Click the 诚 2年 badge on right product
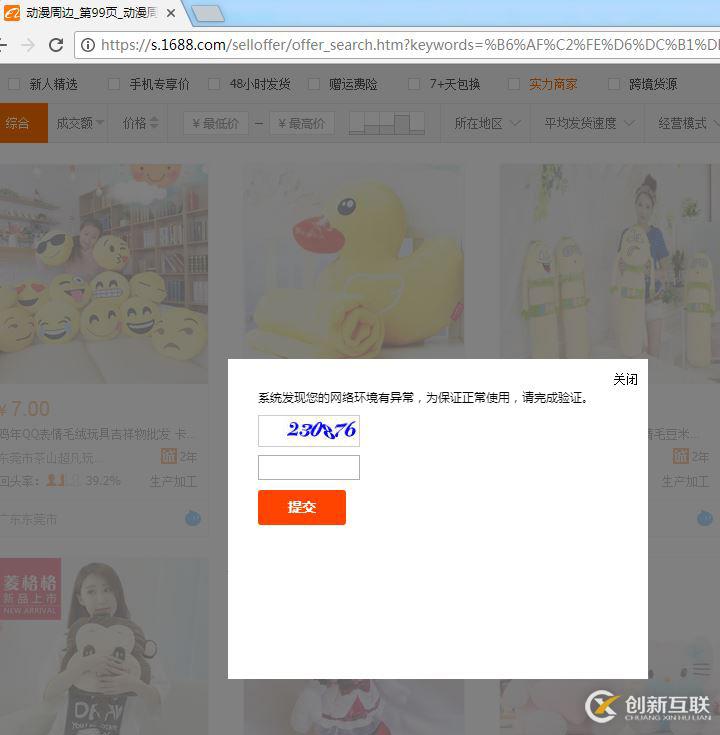 pyautogui.click(x=690, y=456)
